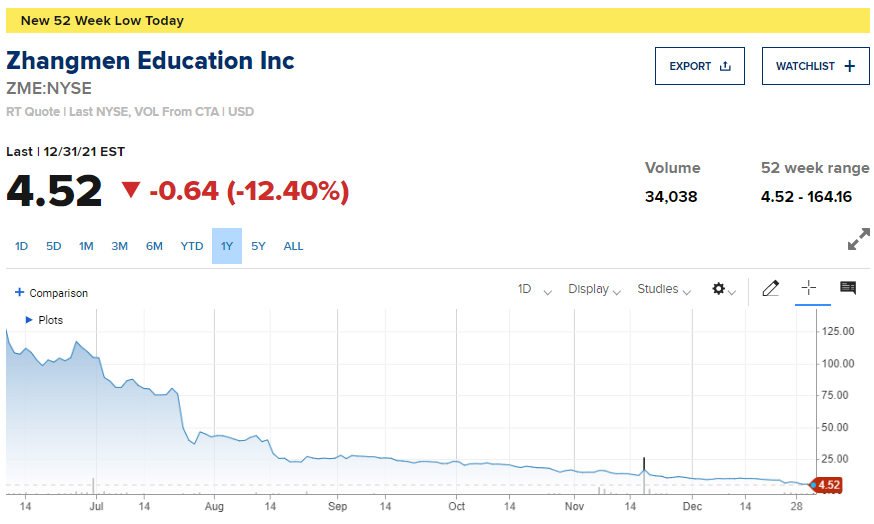Click the Oct date axis label
Viewport: 874px width, 524px height.
tap(457, 506)
